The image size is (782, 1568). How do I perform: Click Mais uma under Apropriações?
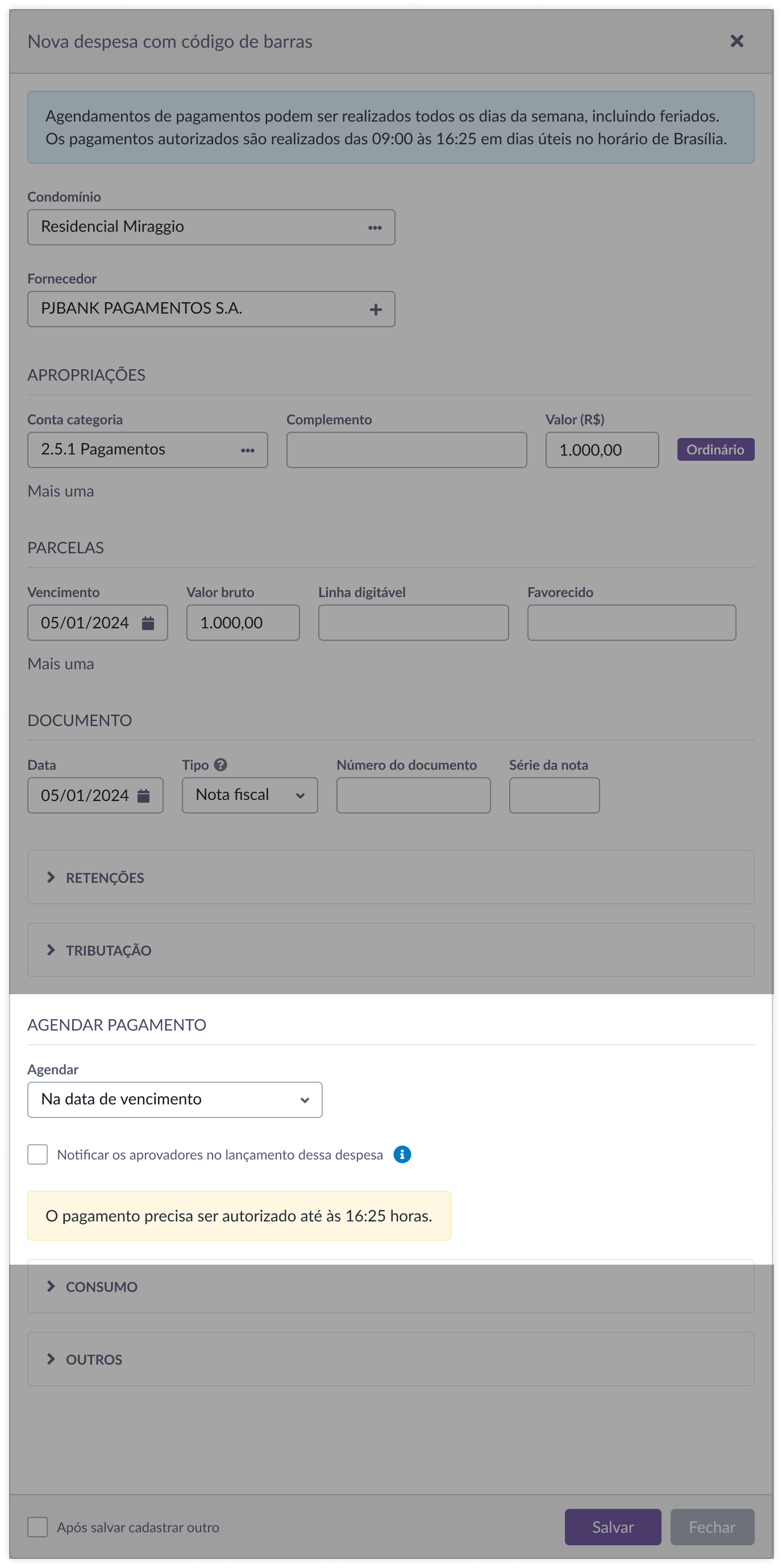61,491
